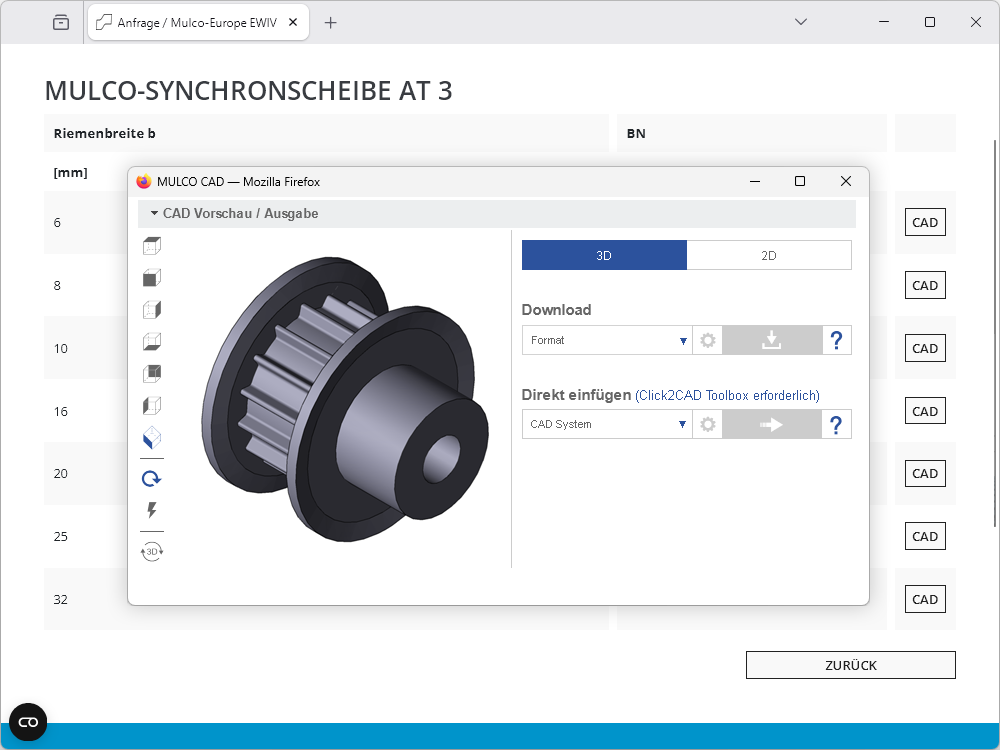
Task: Click the CAD button in the 16 mm row
Action: 925,411
